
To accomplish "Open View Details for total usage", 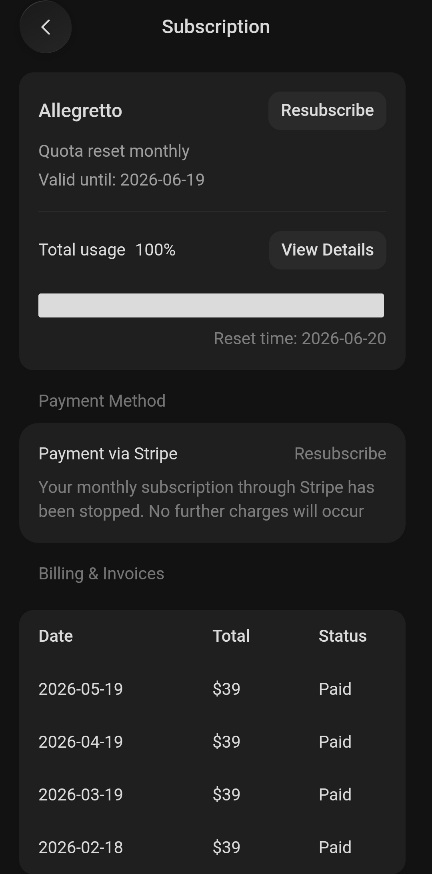I will coord(327,250).
